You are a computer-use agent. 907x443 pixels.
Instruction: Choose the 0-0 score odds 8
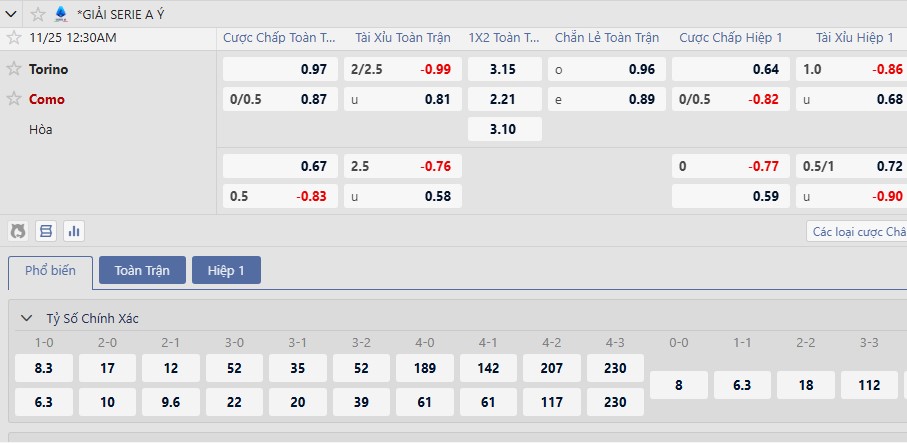click(x=678, y=385)
